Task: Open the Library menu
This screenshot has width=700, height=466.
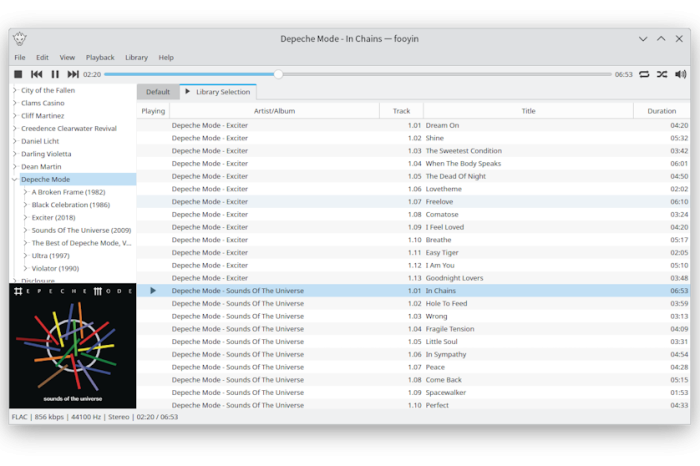Action: click(136, 58)
